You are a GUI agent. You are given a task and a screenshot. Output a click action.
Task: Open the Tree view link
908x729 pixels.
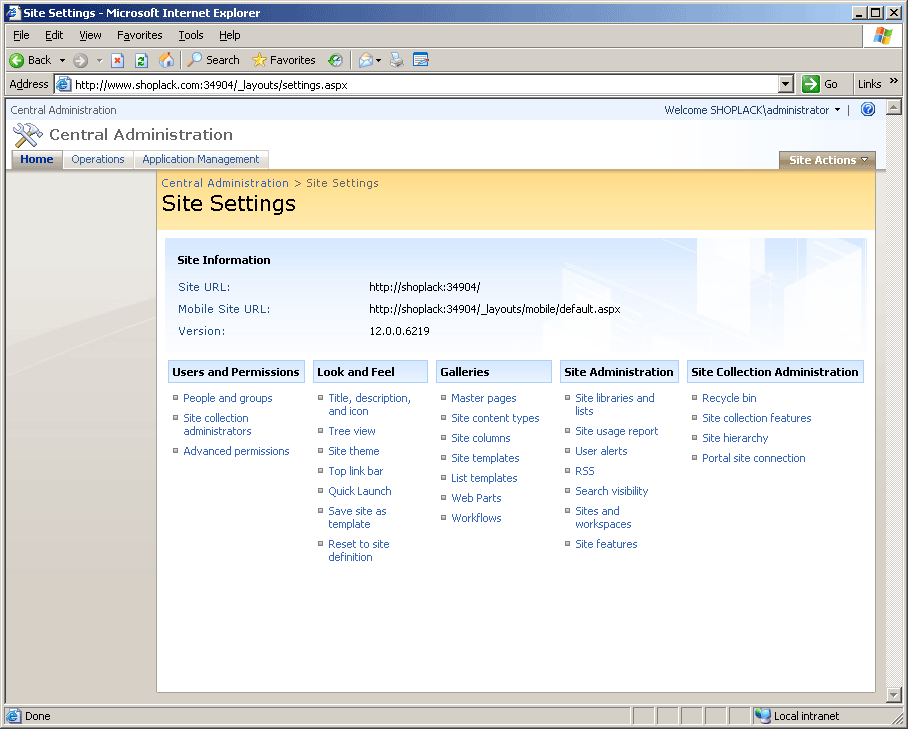click(x=352, y=431)
